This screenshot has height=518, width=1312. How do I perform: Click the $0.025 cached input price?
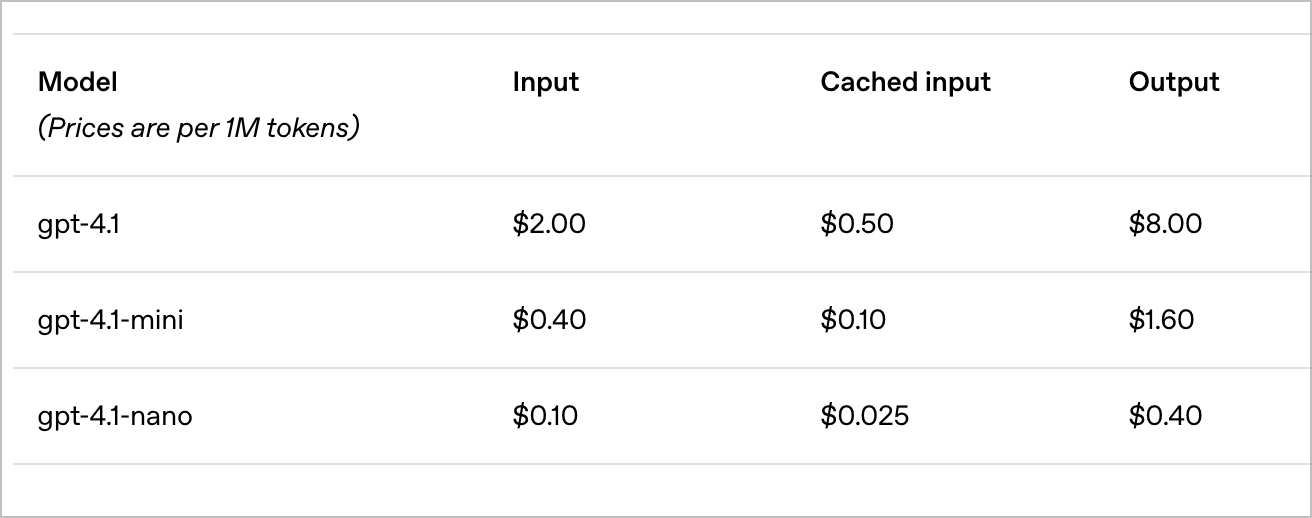(865, 416)
